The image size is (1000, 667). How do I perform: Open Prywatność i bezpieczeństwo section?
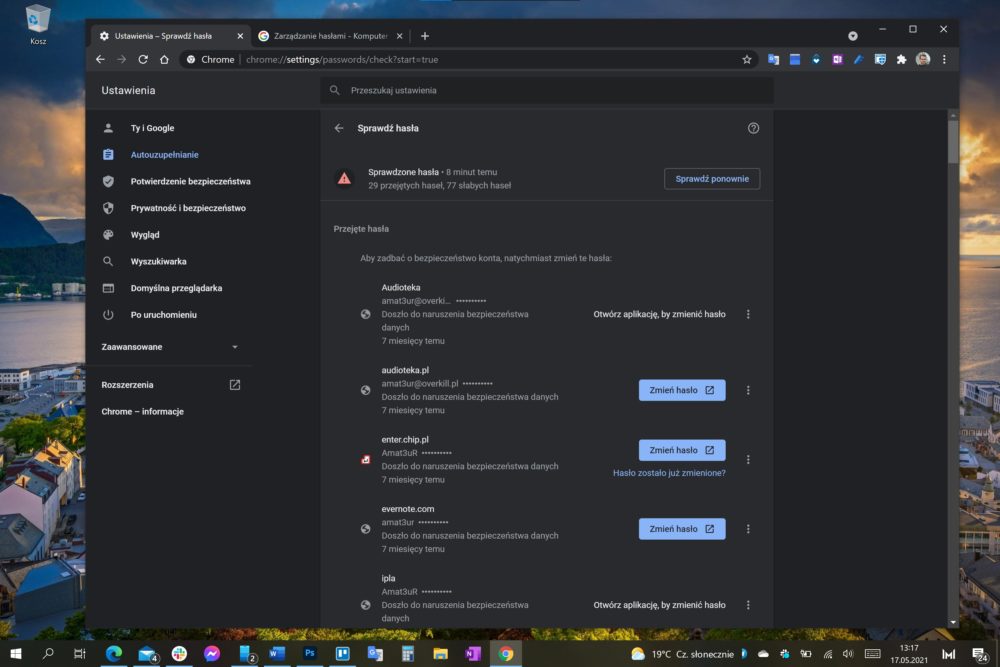point(188,209)
